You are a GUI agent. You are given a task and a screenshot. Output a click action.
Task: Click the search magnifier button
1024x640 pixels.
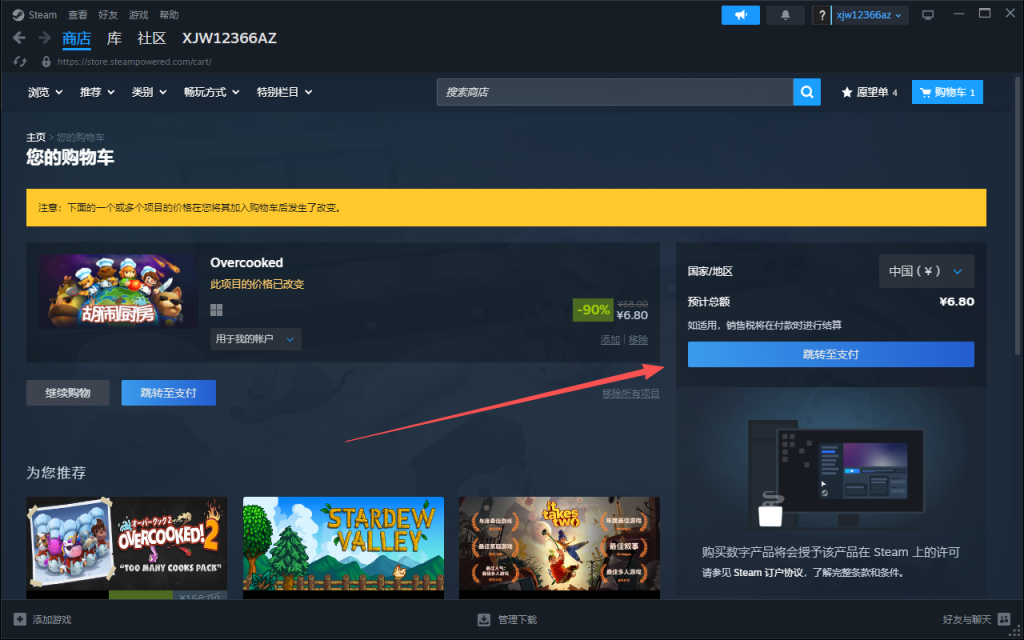pos(807,92)
